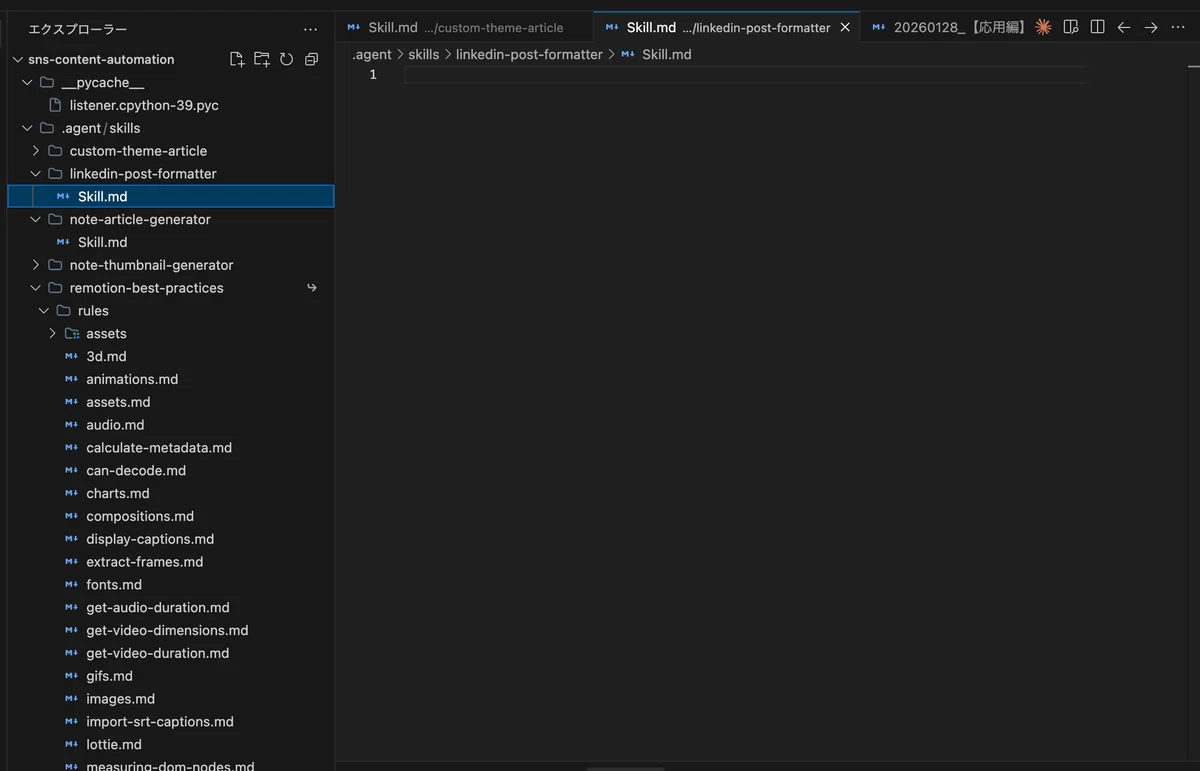Open display-captions.md file

click(x=150, y=539)
